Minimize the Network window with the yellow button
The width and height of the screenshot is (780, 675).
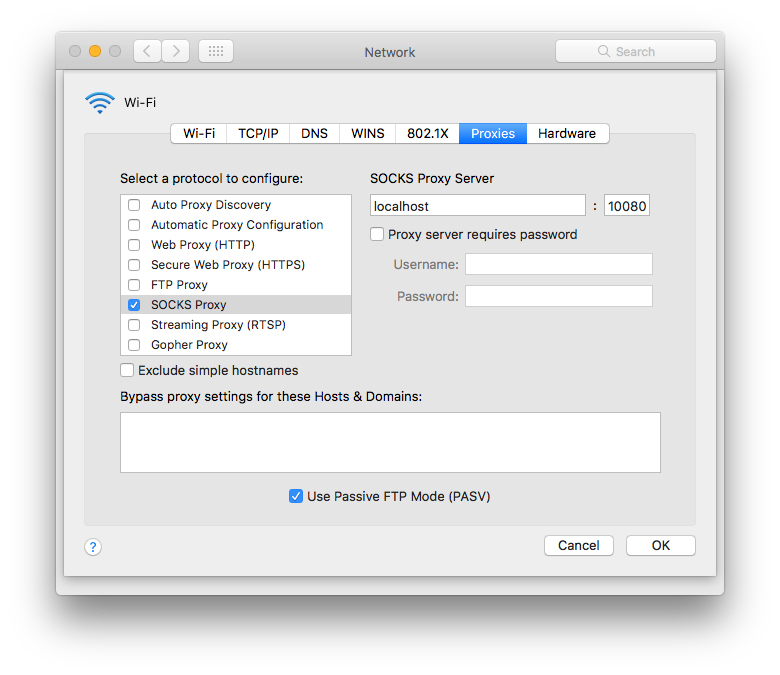tap(95, 51)
